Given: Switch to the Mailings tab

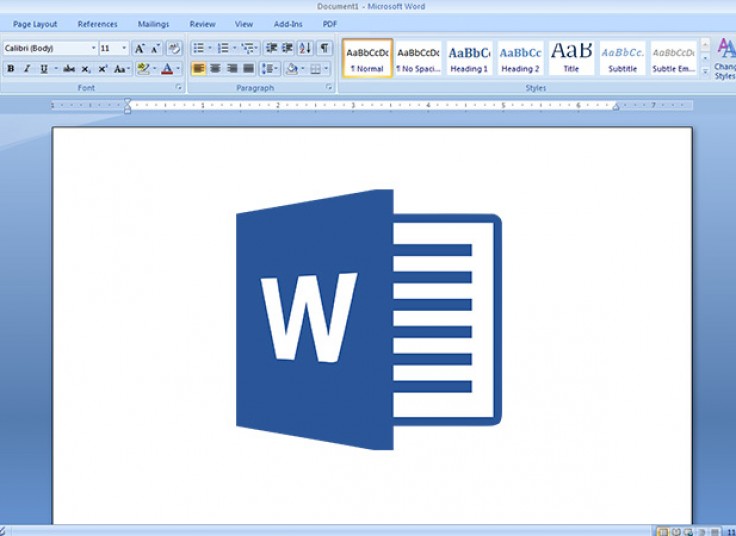Looking at the screenshot, I should [153, 24].
